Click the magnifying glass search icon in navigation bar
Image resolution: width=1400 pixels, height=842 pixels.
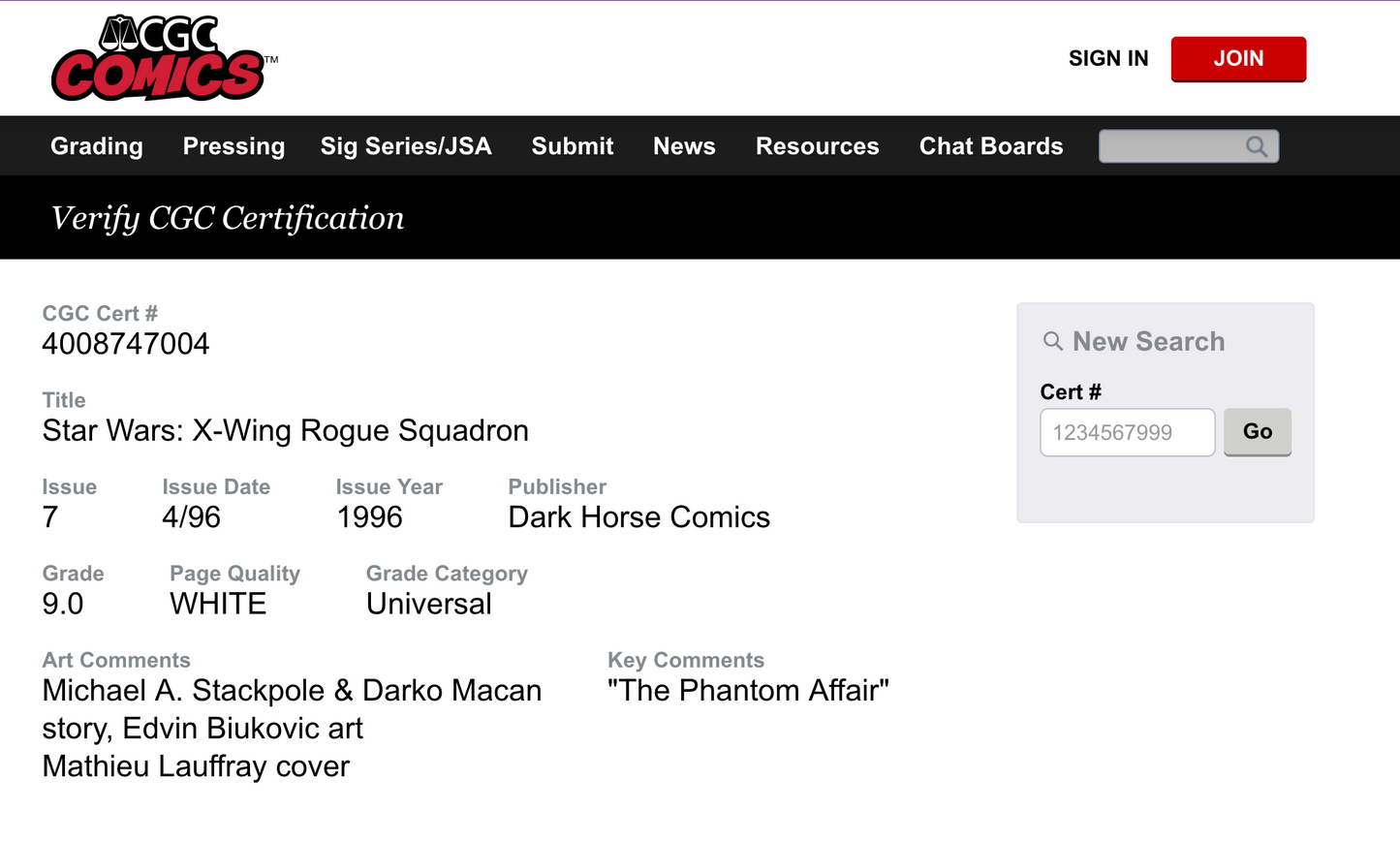(x=1256, y=145)
